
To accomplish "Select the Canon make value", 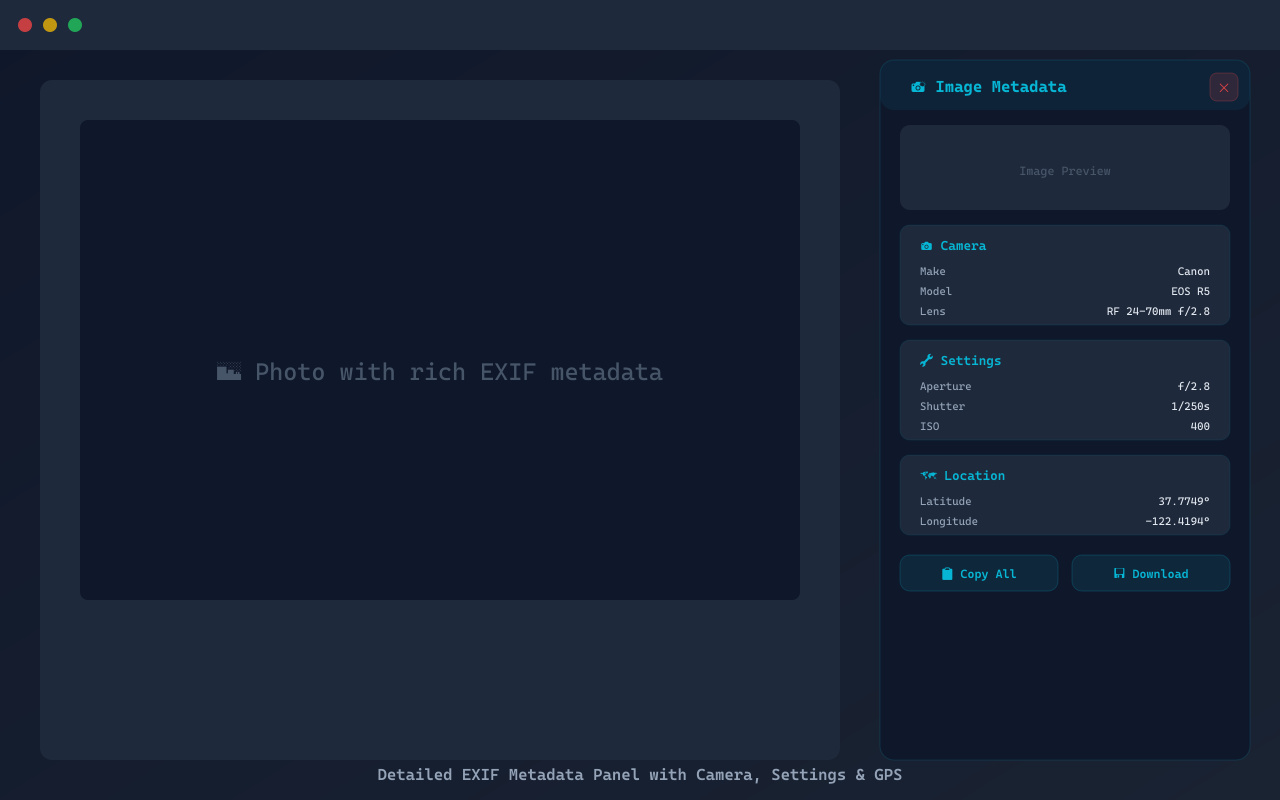I will [1194, 271].
